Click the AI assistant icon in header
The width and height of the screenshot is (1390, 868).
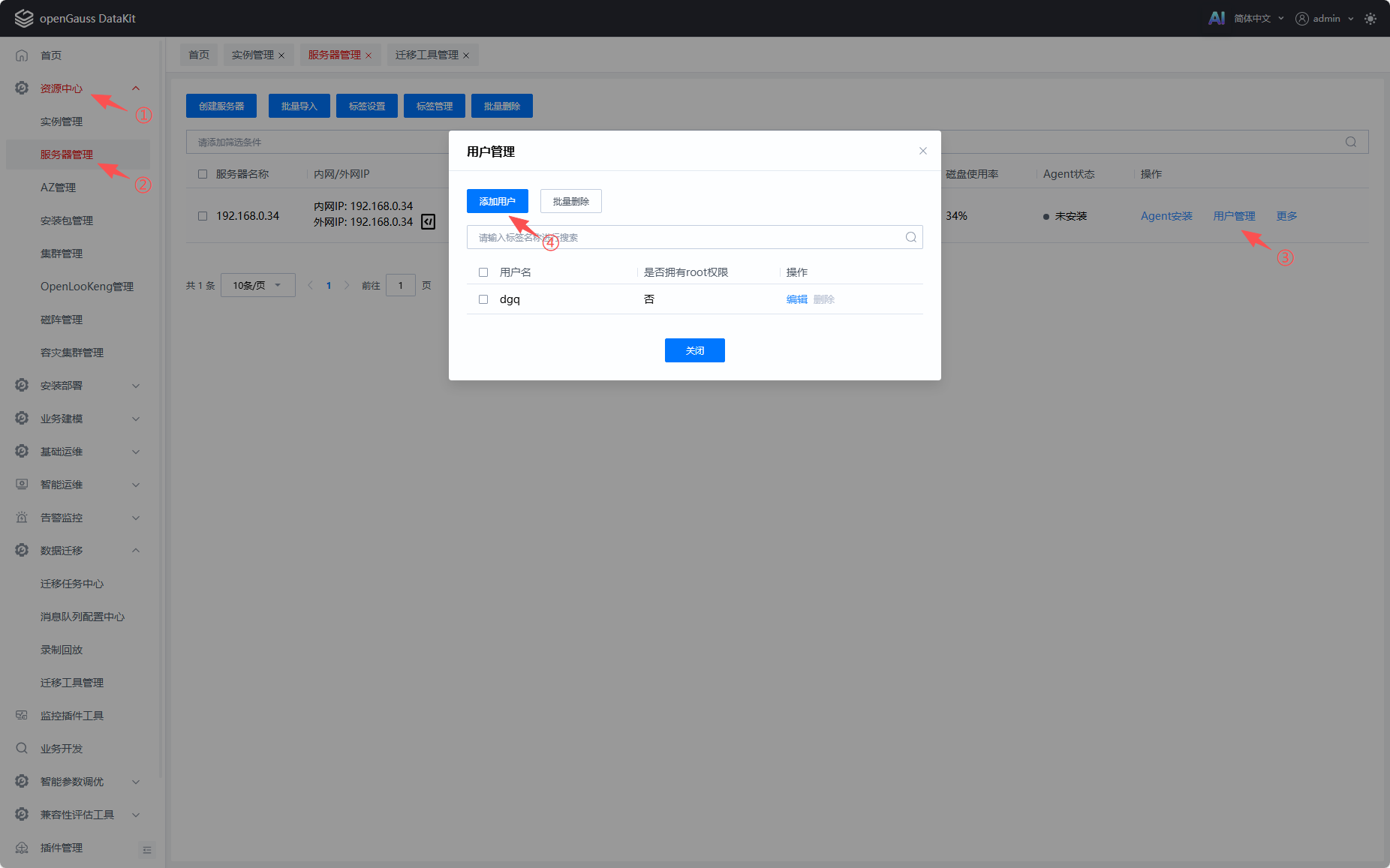point(1216,18)
